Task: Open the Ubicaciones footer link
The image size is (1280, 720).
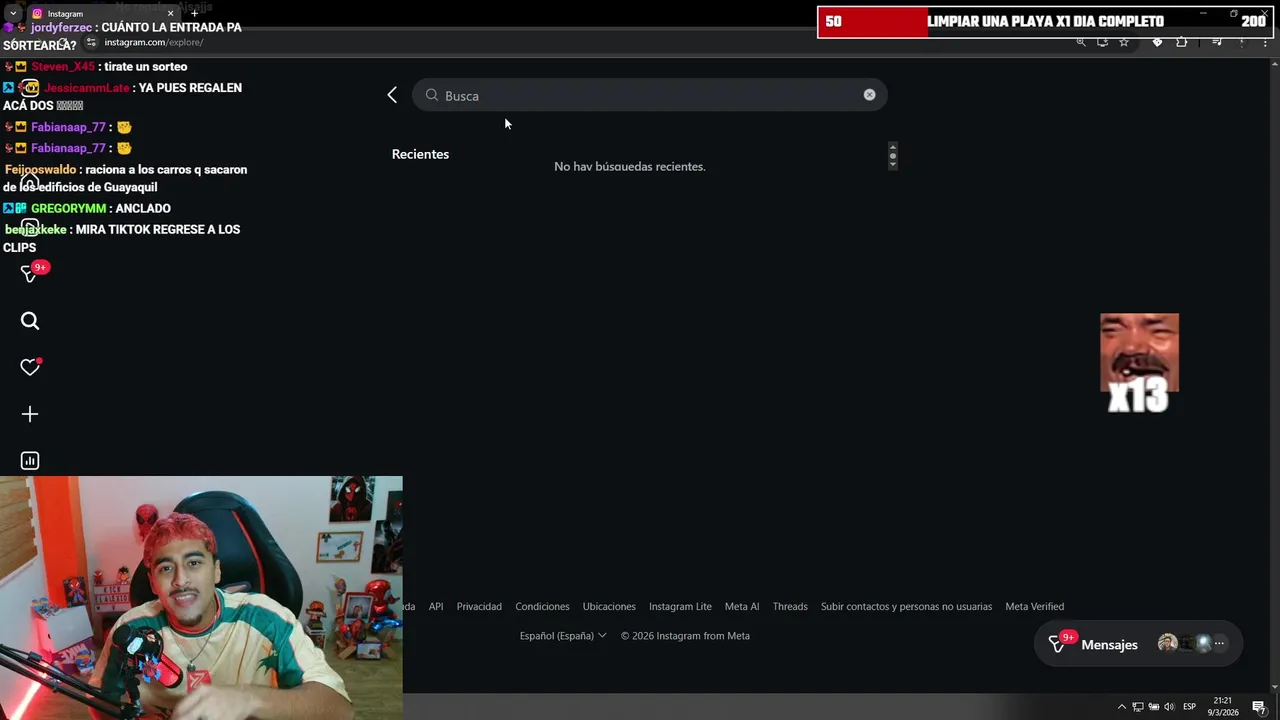Action: click(609, 607)
